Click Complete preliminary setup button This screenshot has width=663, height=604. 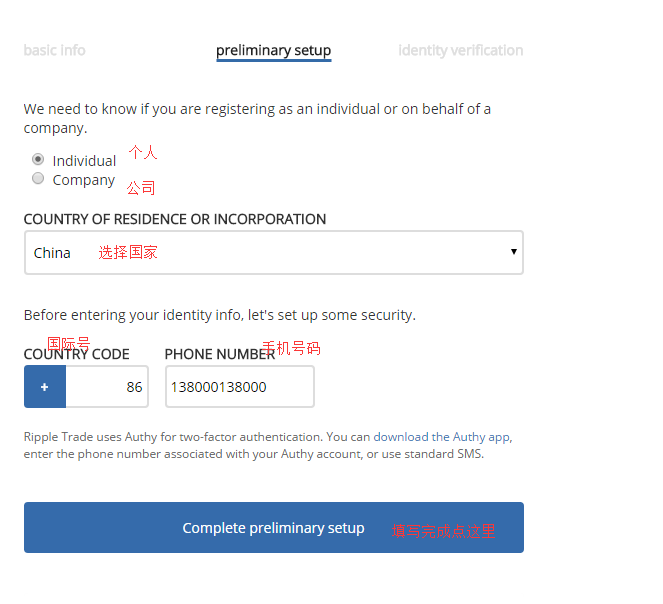tap(274, 527)
